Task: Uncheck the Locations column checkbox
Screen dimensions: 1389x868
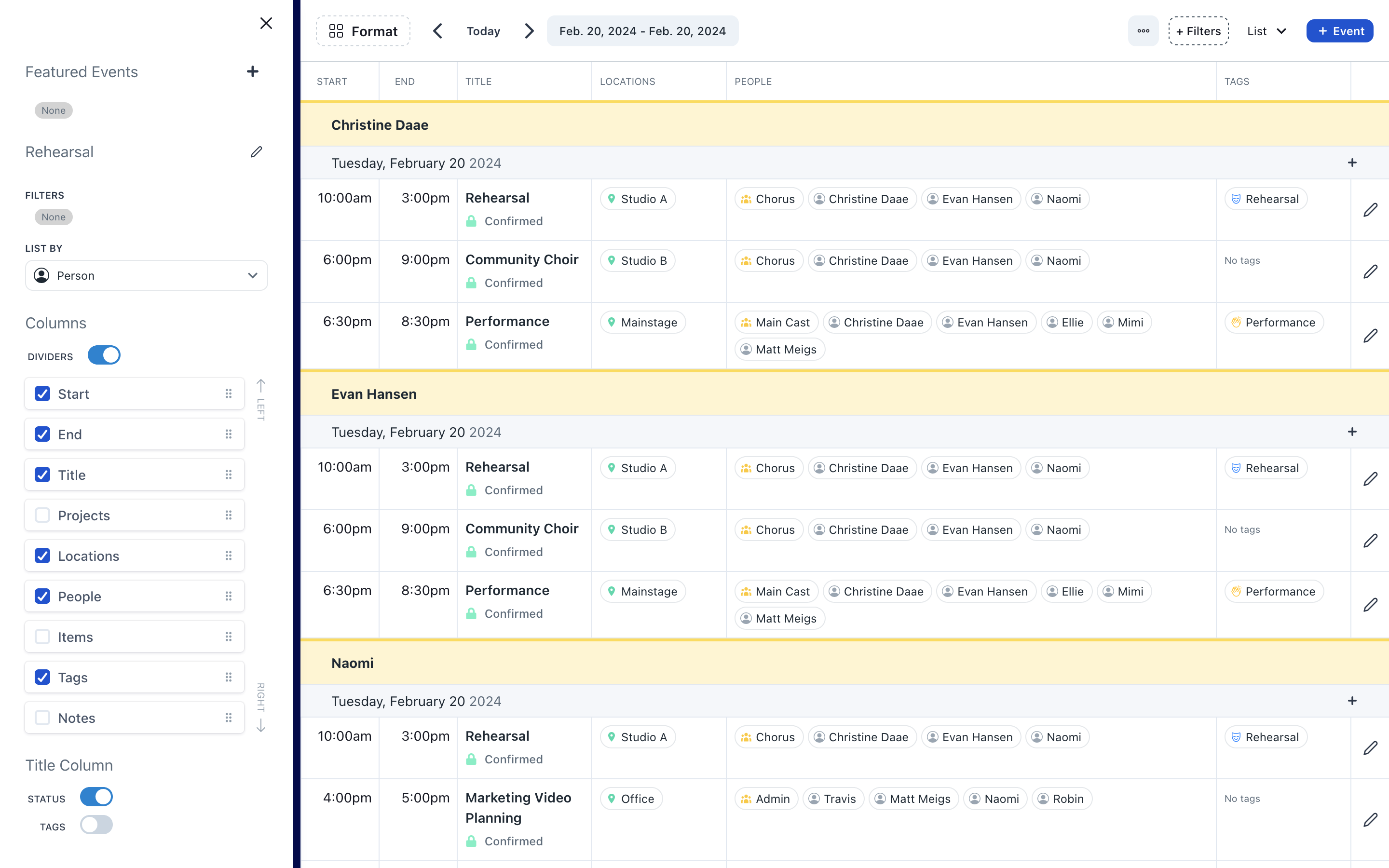Action: [x=42, y=556]
